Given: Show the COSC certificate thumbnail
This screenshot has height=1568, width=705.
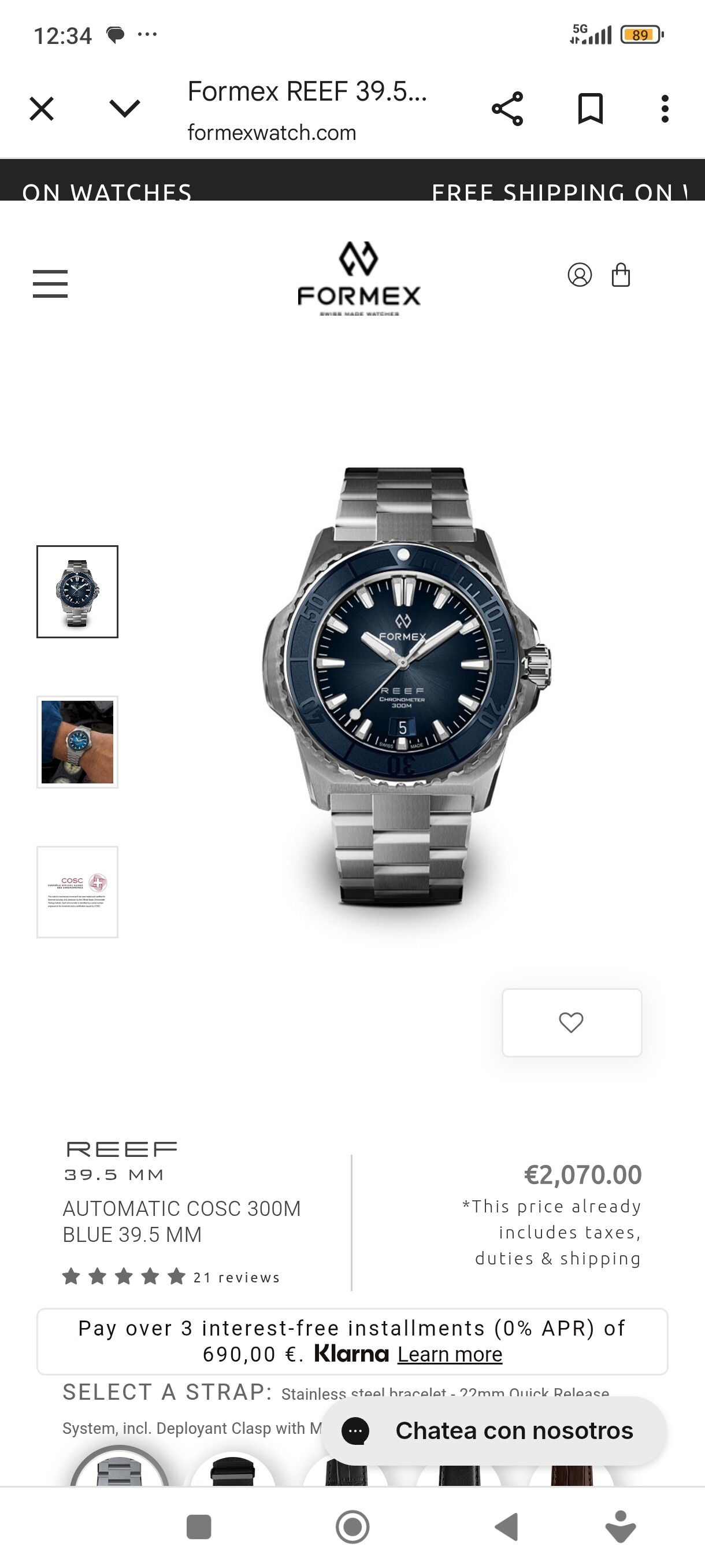Looking at the screenshot, I should 77,892.
